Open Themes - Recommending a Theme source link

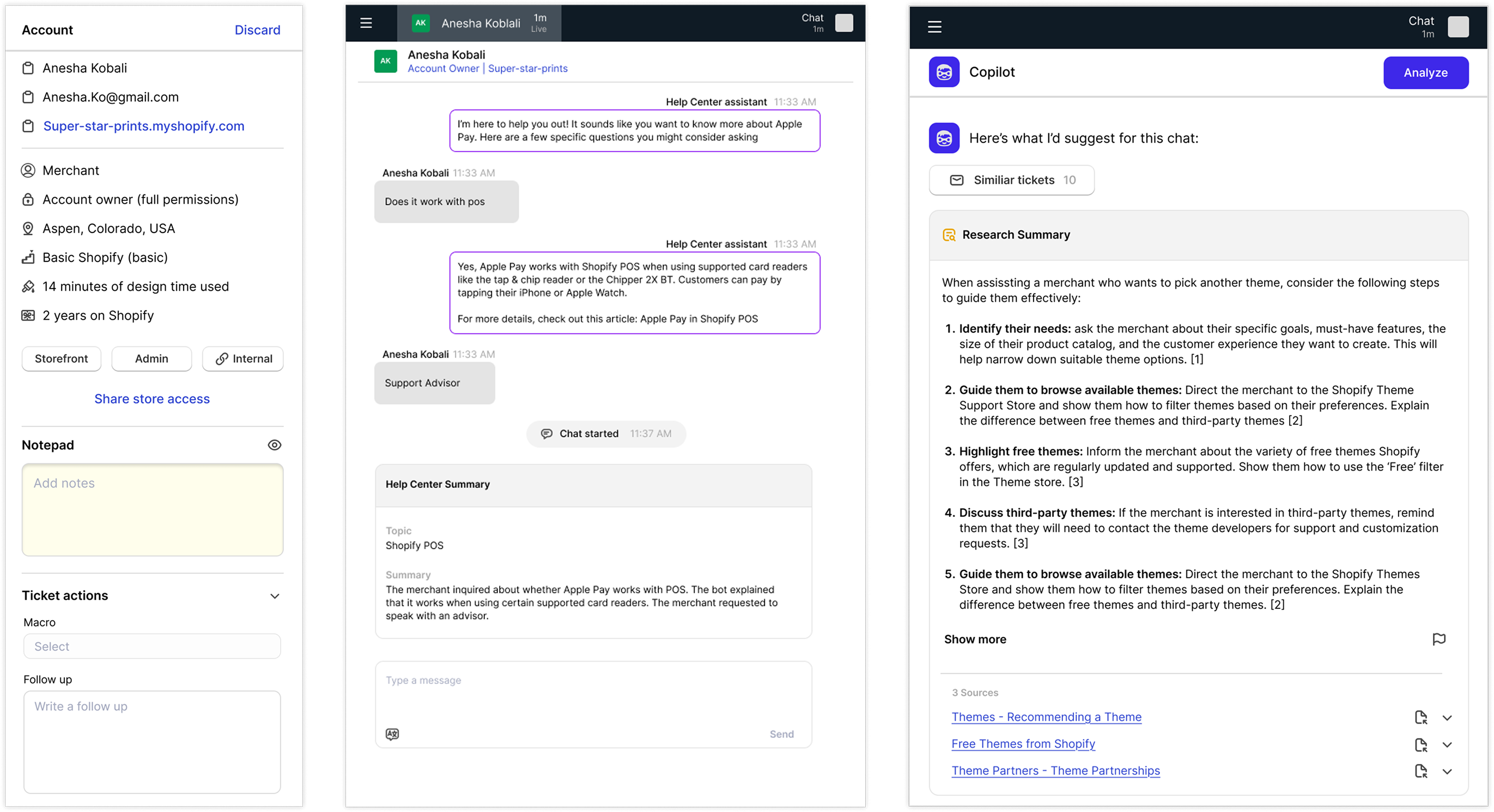point(1046,717)
